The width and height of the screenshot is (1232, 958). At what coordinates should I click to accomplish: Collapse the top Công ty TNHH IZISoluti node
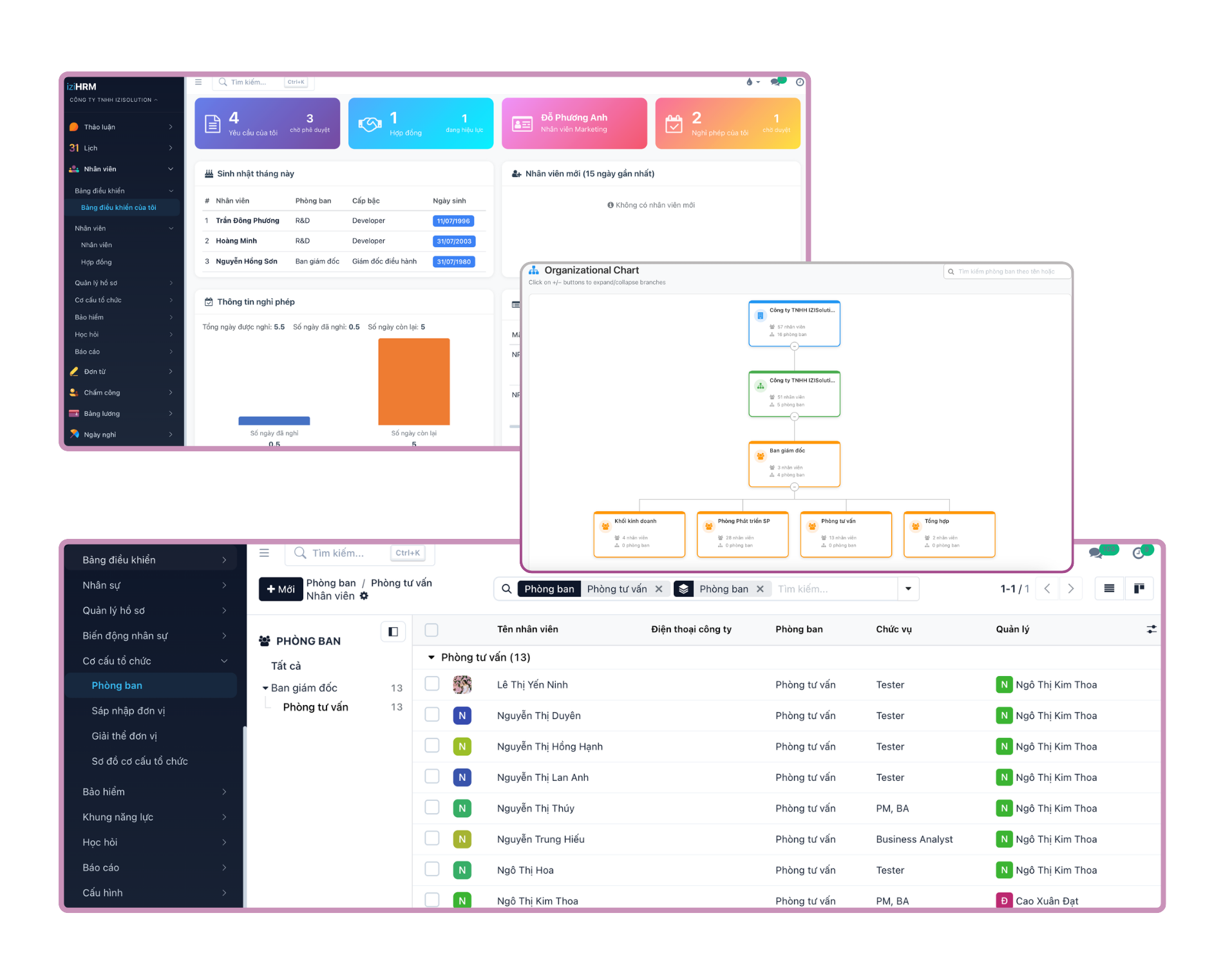coord(794,346)
